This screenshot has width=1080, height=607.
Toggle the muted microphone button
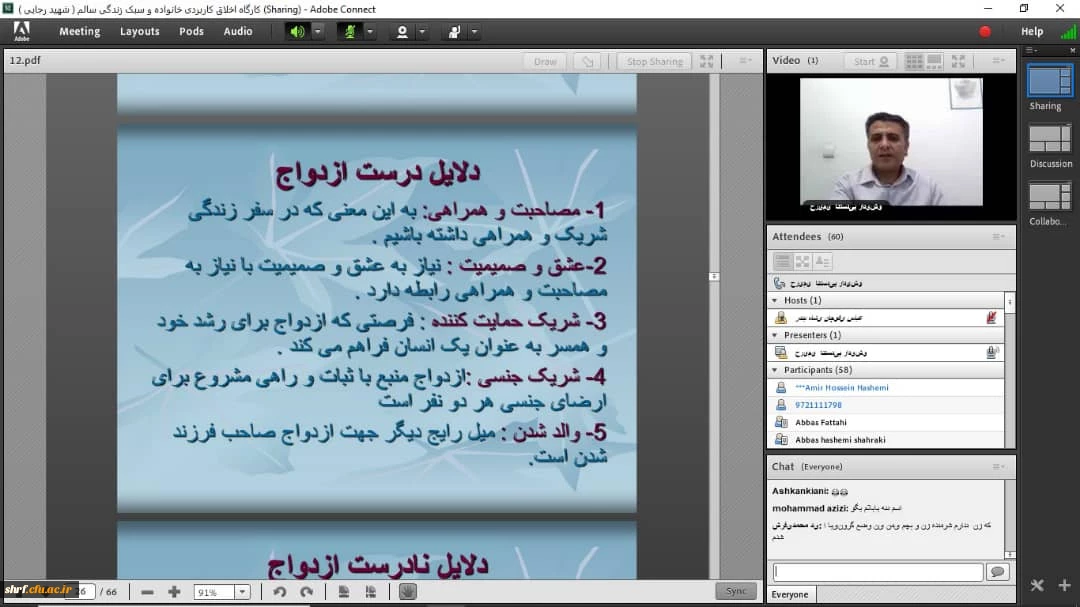[349, 31]
